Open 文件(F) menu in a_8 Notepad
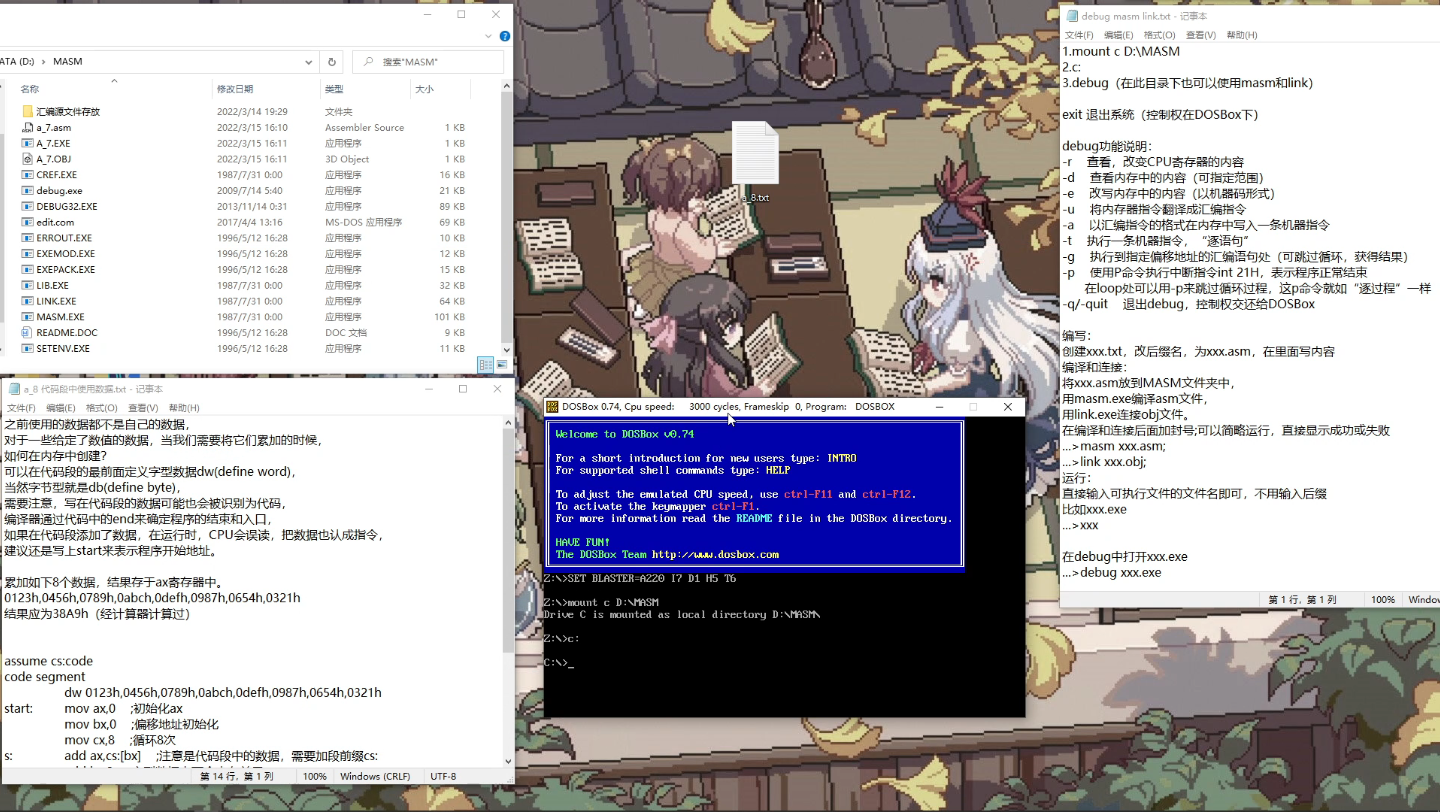The width and height of the screenshot is (1440, 812). (x=21, y=408)
